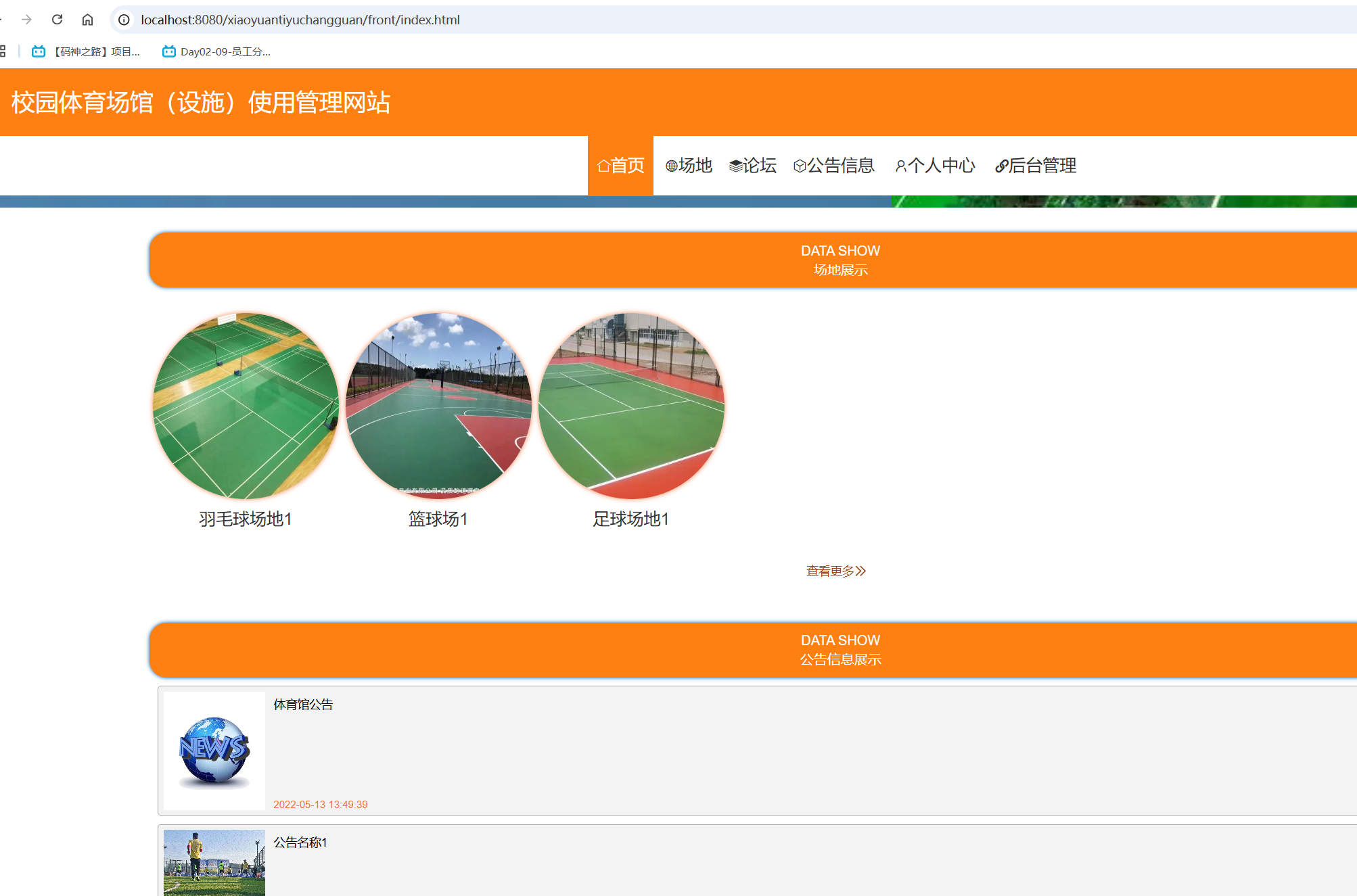Image resolution: width=1357 pixels, height=896 pixels.
Task: Click the 场地展示 section header
Action: [x=753, y=260]
